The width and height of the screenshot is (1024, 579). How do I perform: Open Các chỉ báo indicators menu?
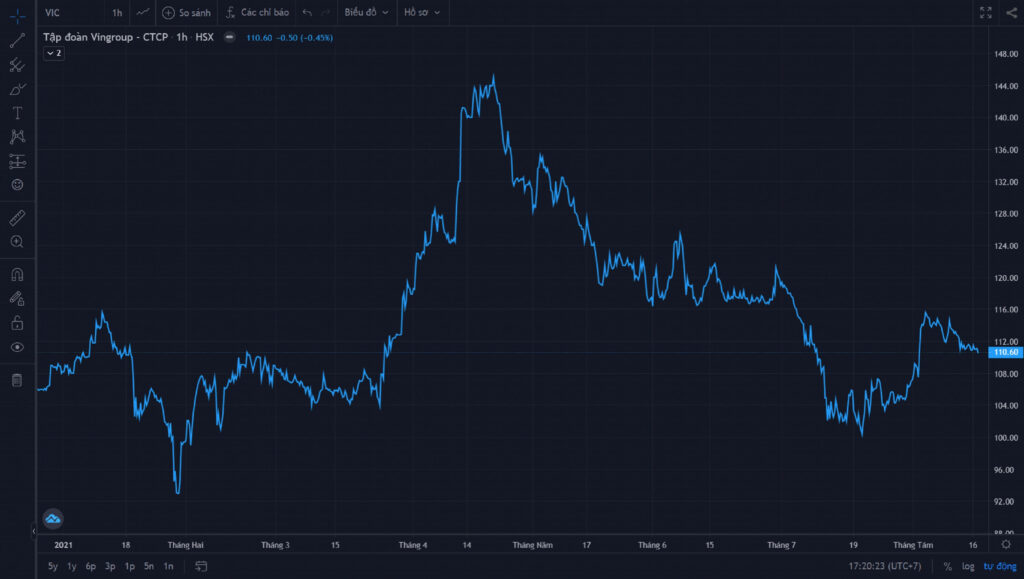(258, 12)
